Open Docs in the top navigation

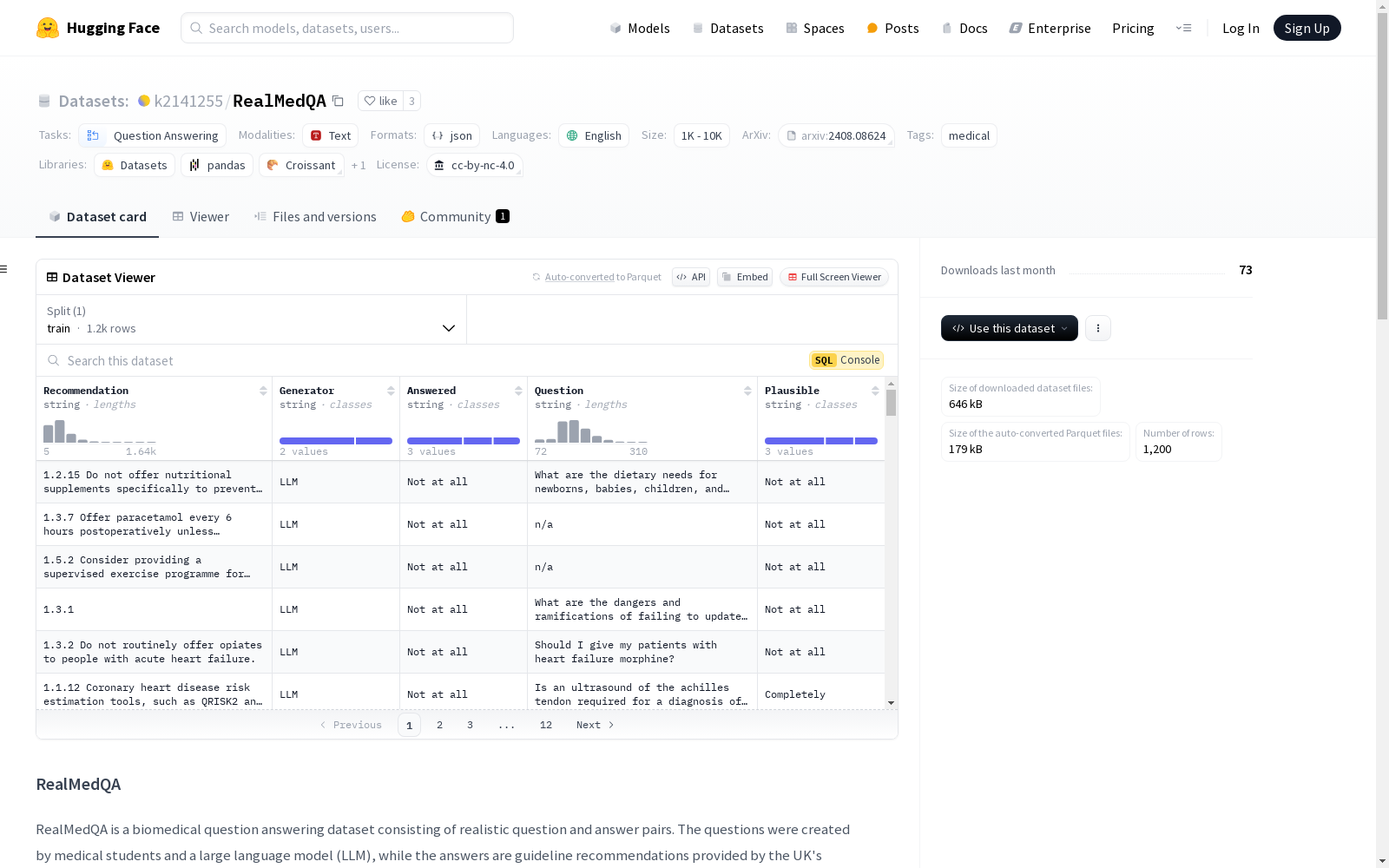coord(964,28)
